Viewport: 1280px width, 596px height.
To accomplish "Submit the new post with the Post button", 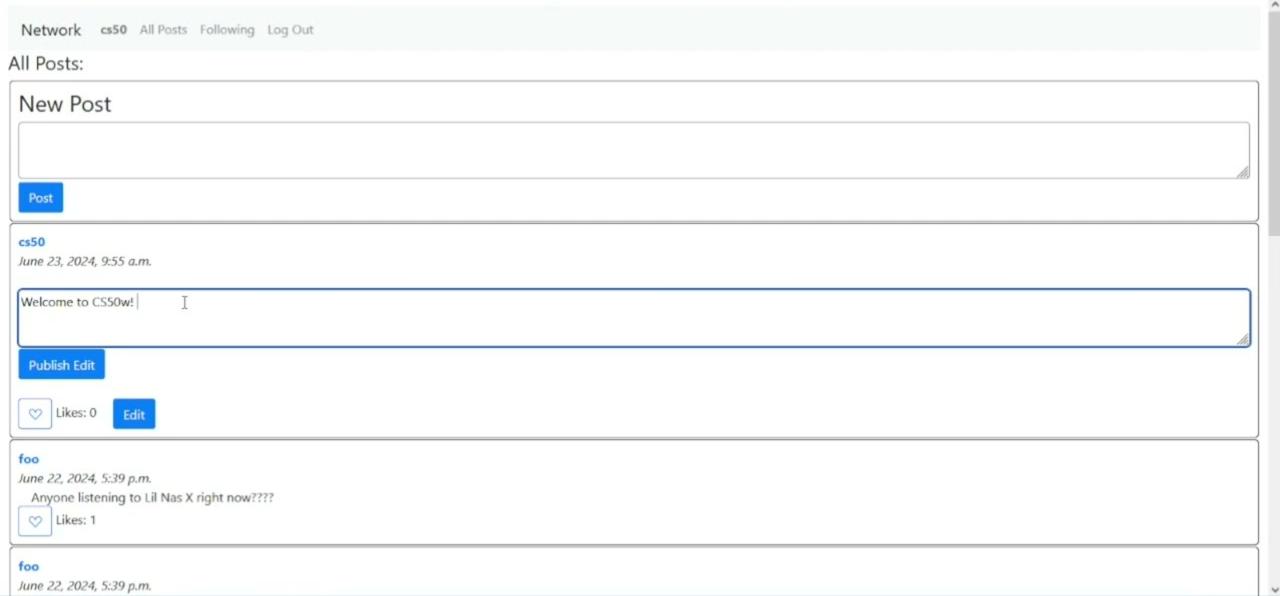I will click(x=41, y=198).
